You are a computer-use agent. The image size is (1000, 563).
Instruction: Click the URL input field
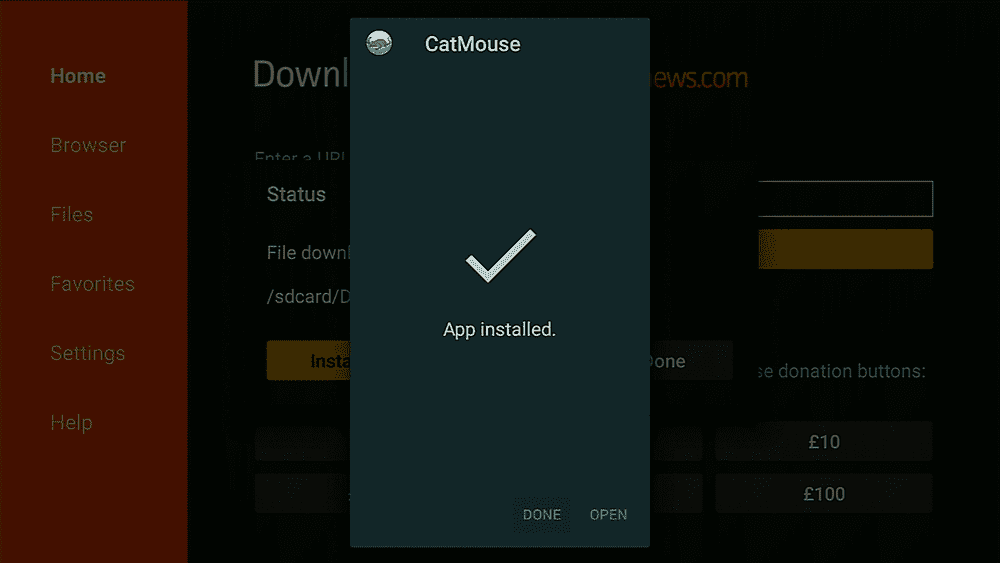pyautogui.click(x=845, y=199)
